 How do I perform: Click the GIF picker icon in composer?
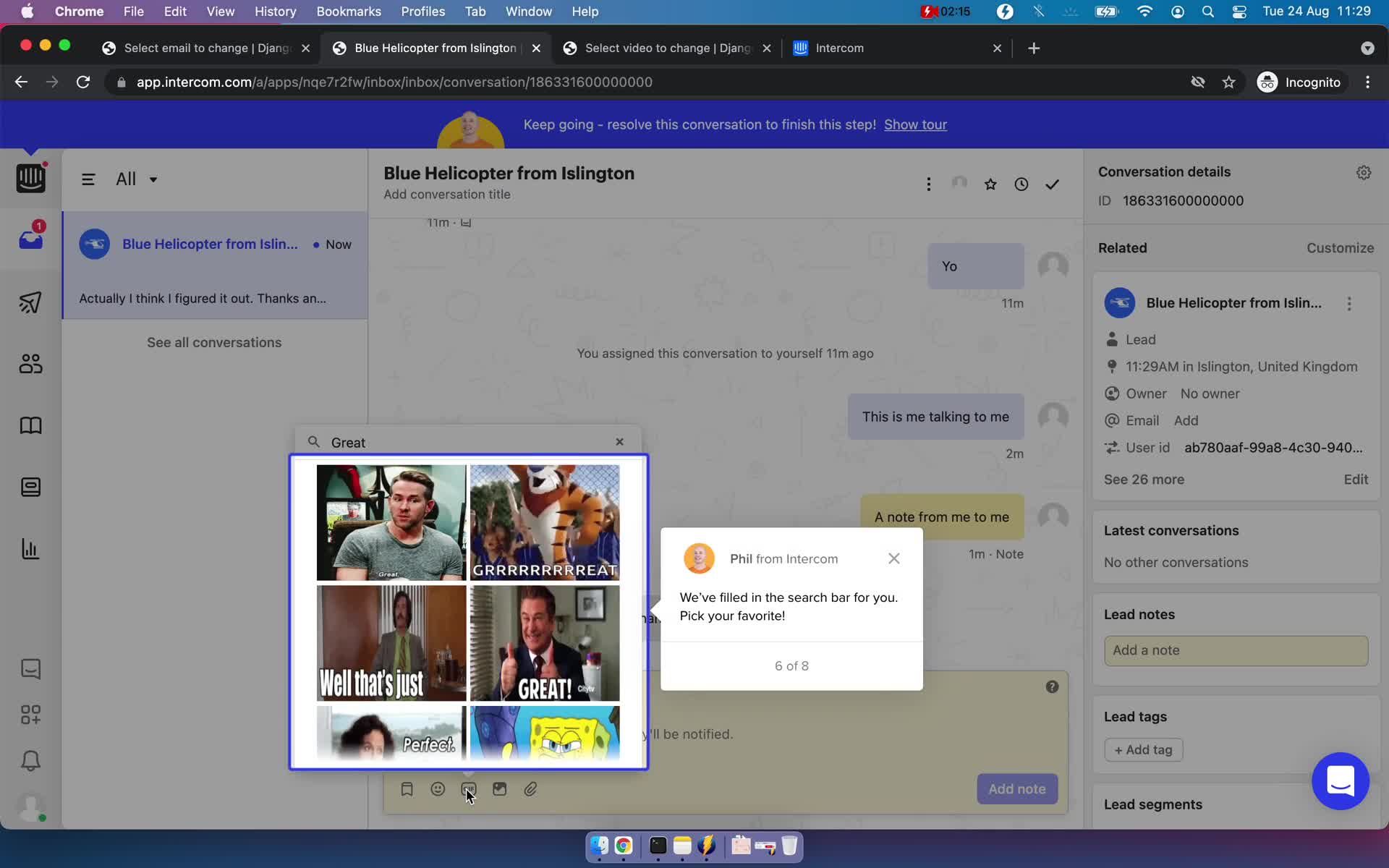[469, 789]
